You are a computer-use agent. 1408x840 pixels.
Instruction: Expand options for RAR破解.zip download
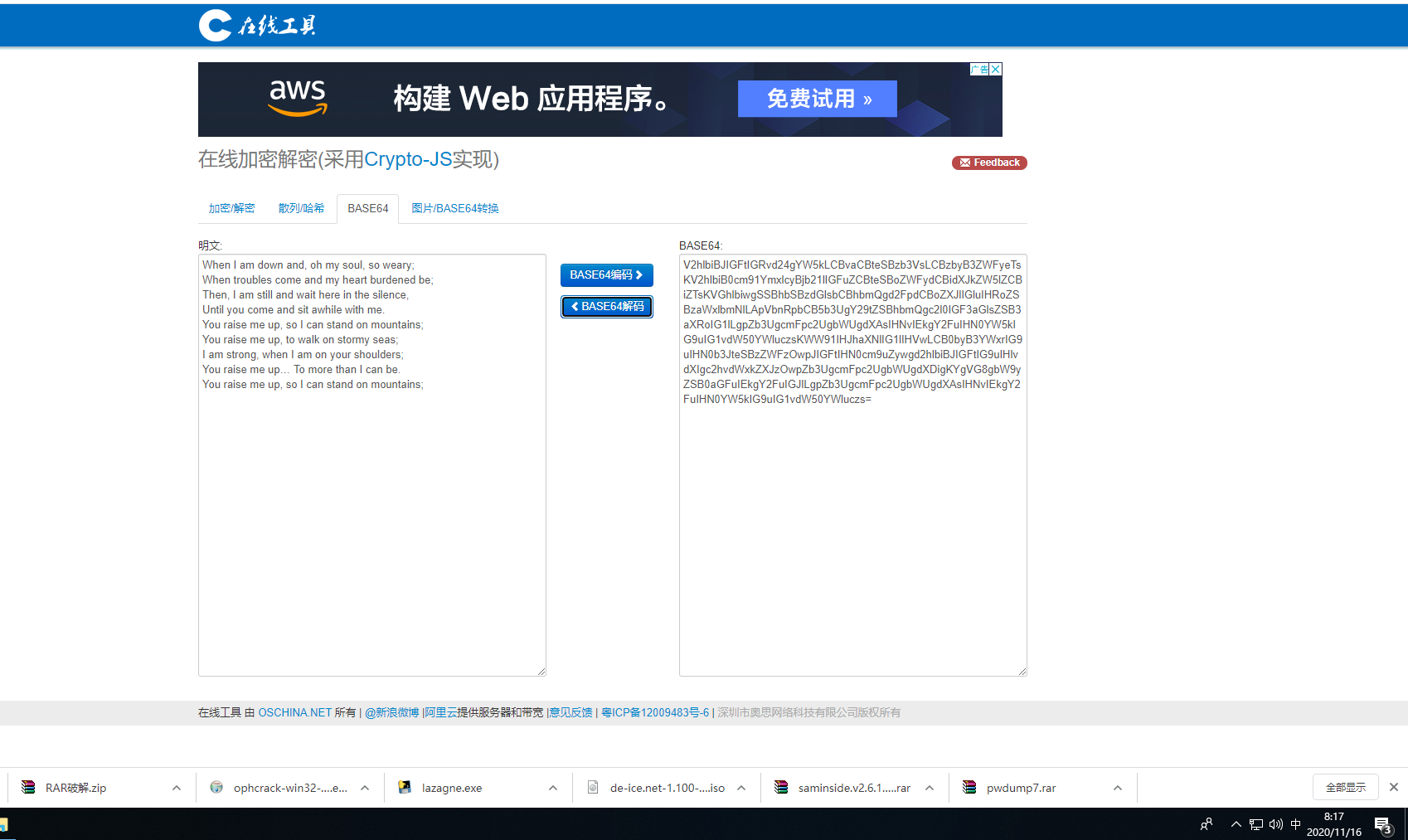(x=177, y=788)
